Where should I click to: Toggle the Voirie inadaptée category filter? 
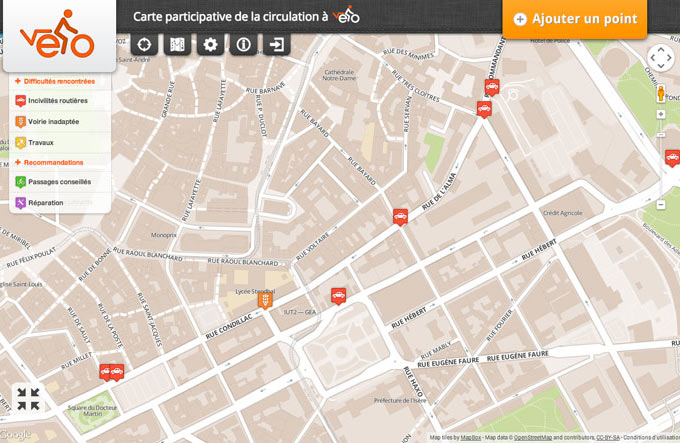54,121
